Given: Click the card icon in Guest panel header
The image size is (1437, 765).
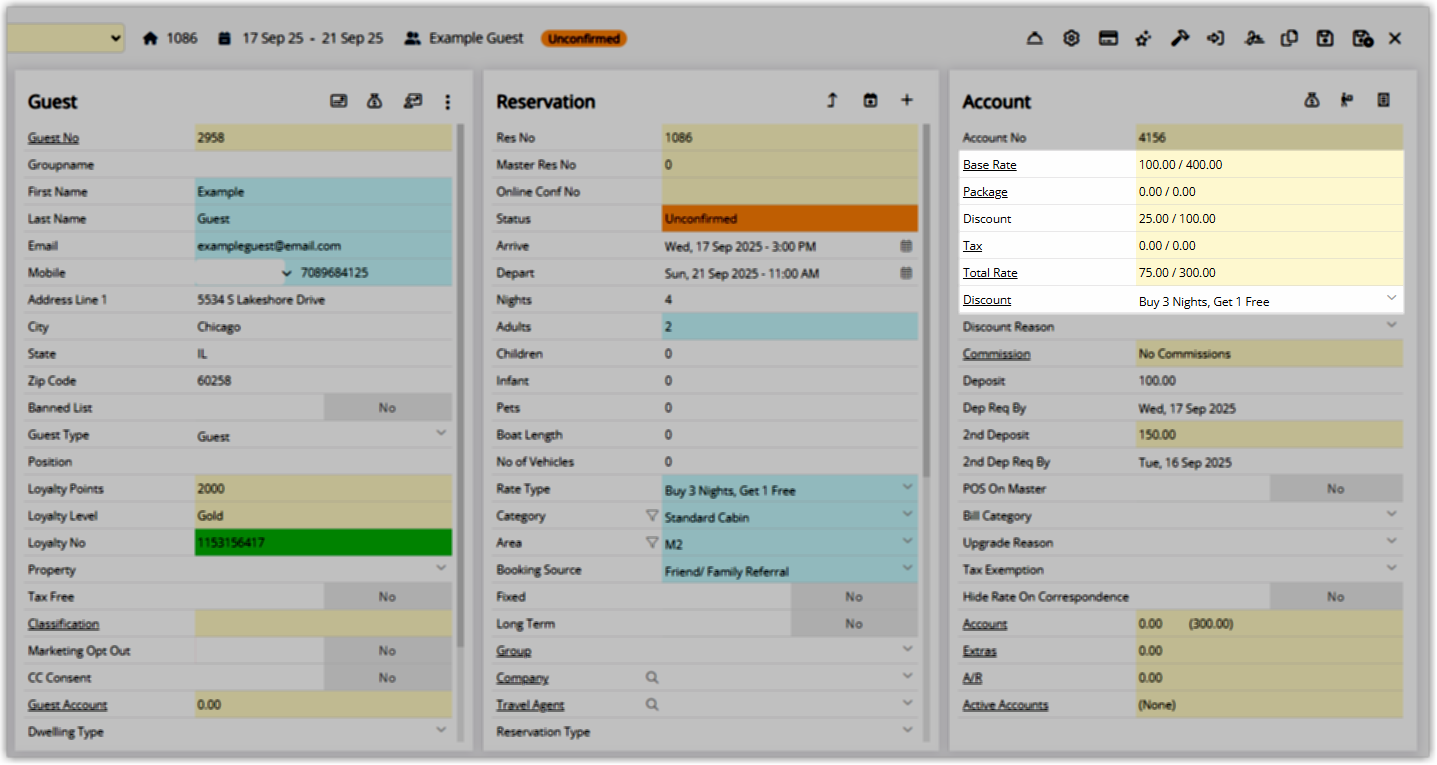Looking at the screenshot, I should point(339,101).
